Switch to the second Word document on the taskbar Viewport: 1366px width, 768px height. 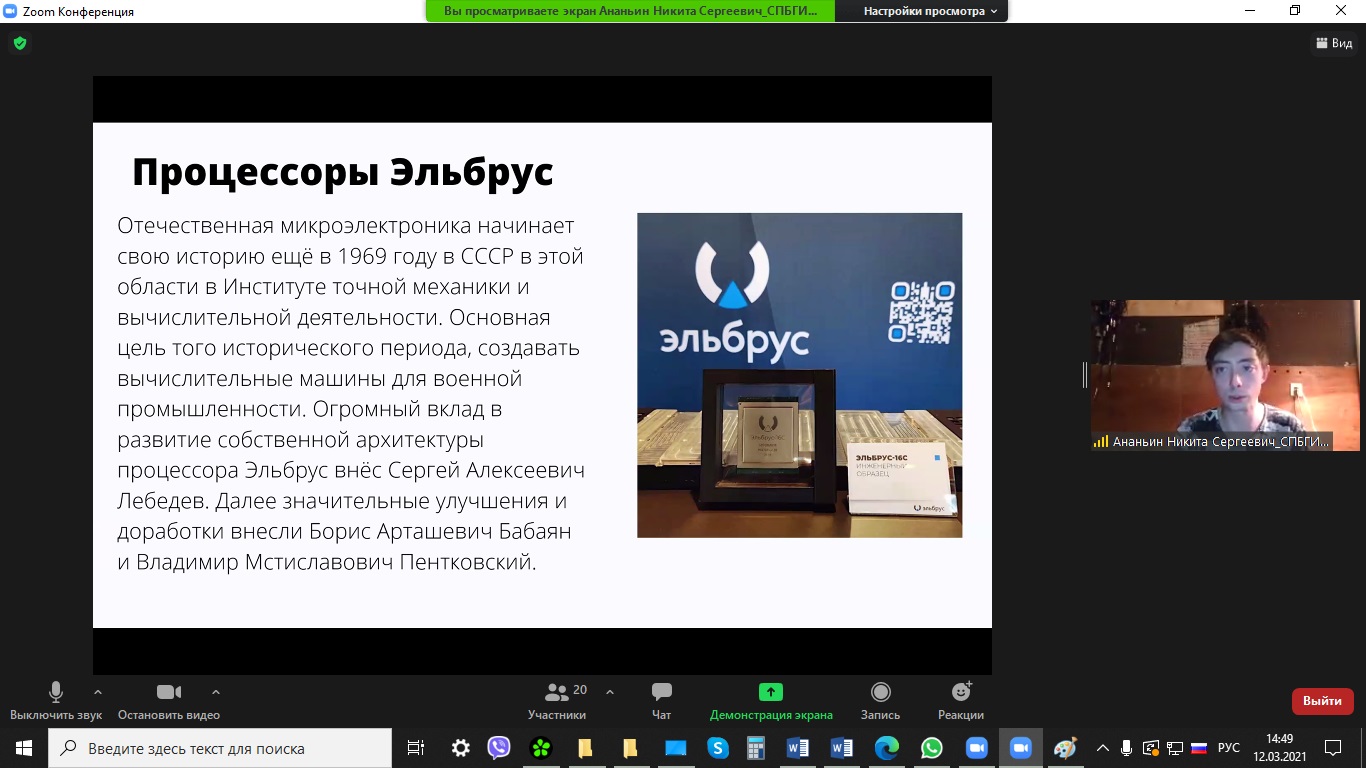click(x=841, y=748)
